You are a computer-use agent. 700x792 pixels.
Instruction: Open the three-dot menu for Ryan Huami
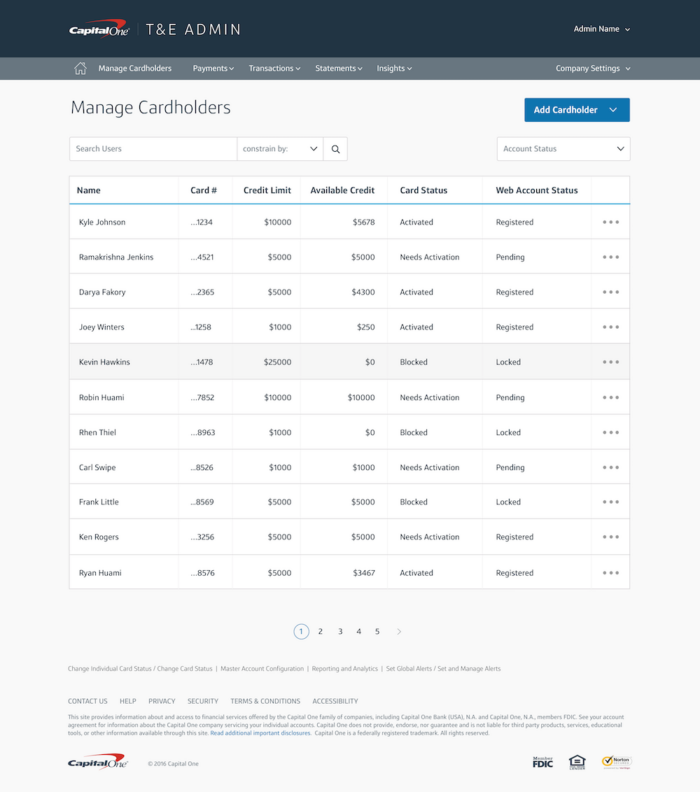point(610,573)
